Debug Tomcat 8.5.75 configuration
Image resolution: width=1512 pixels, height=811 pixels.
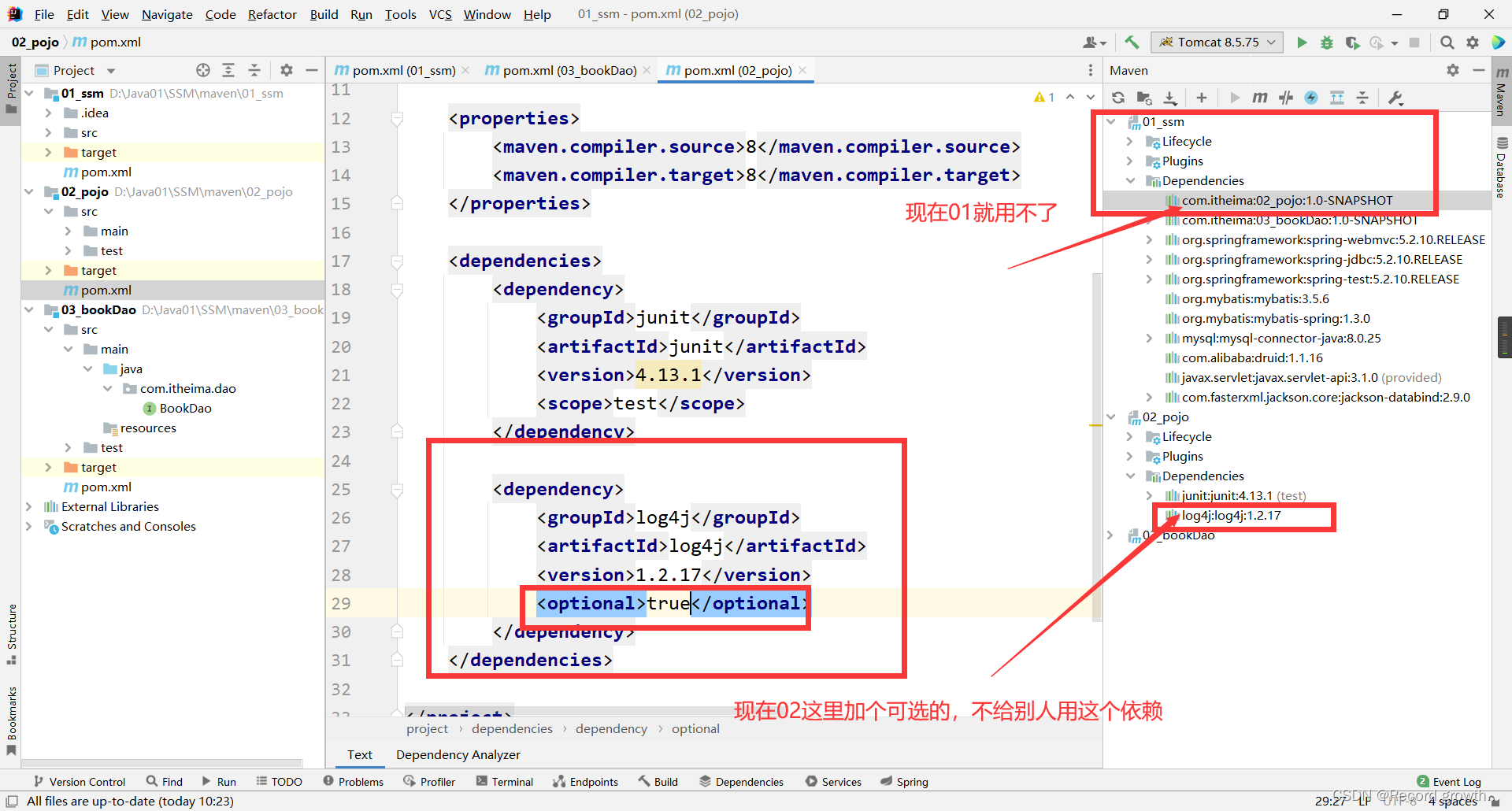coord(1327,43)
